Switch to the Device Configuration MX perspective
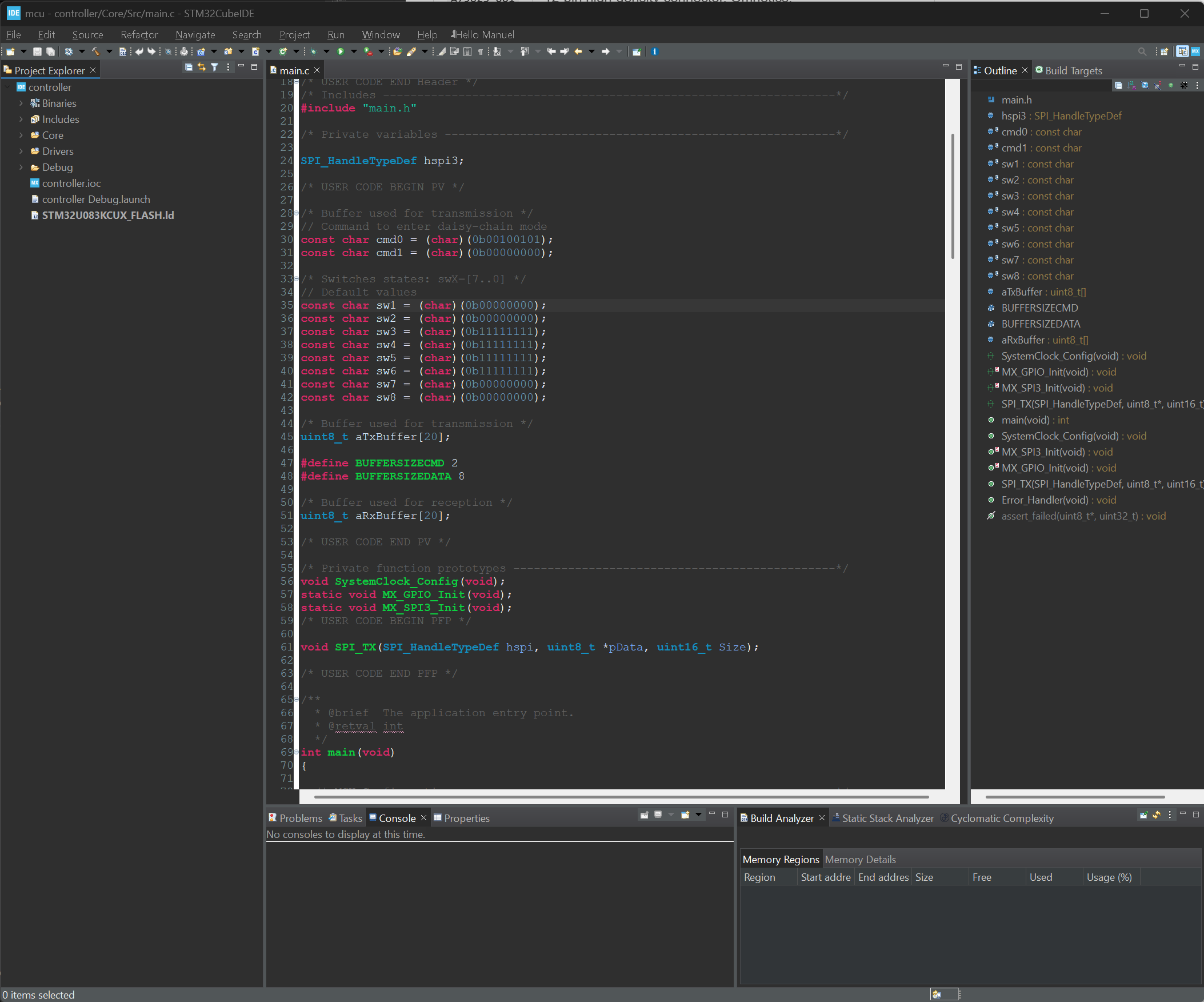Image resolution: width=1204 pixels, height=1002 pixels. pyautogui.click(x=1195, y=51)
